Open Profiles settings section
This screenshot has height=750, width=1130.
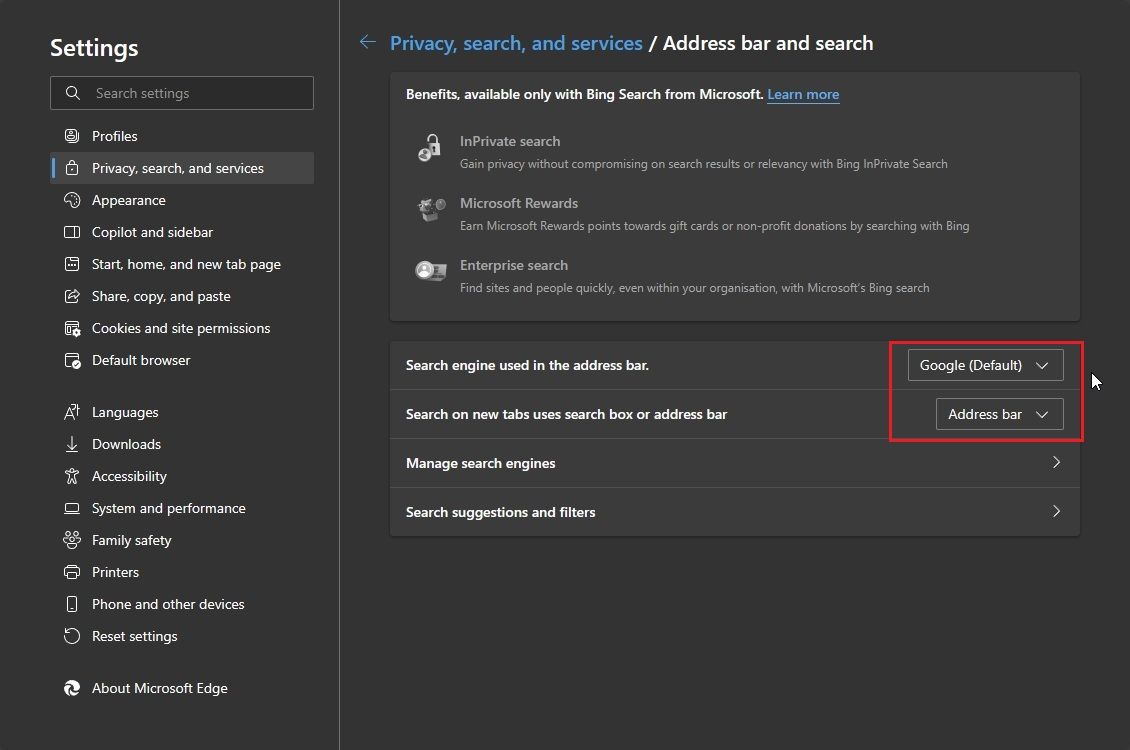(x=182, y=136)
